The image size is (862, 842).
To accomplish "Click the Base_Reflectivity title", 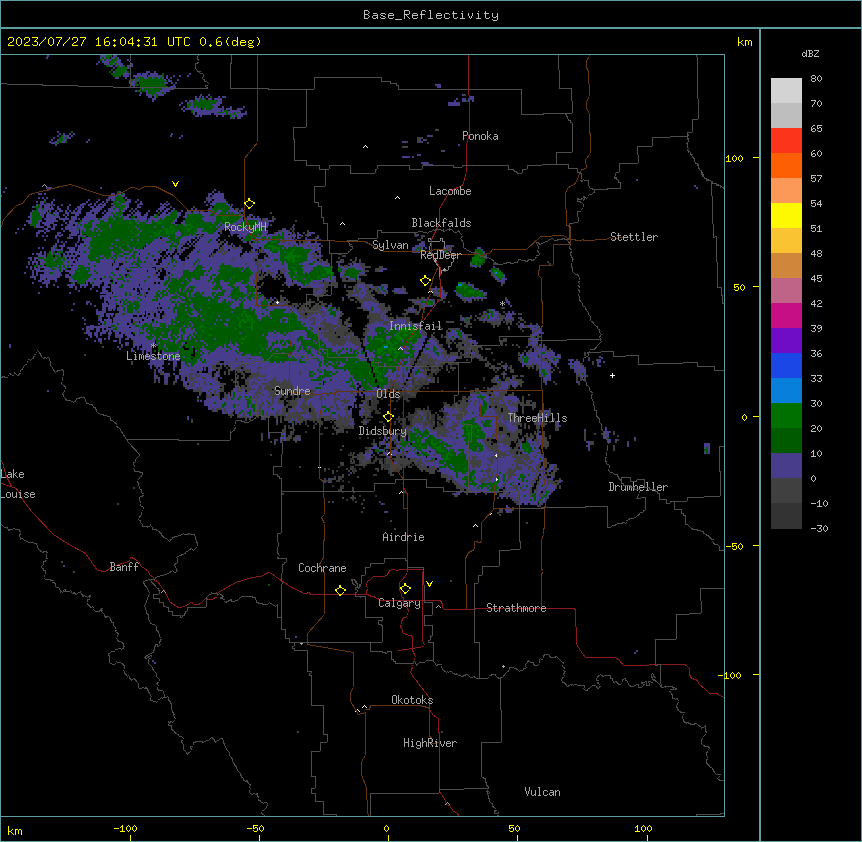I will 431,15.
